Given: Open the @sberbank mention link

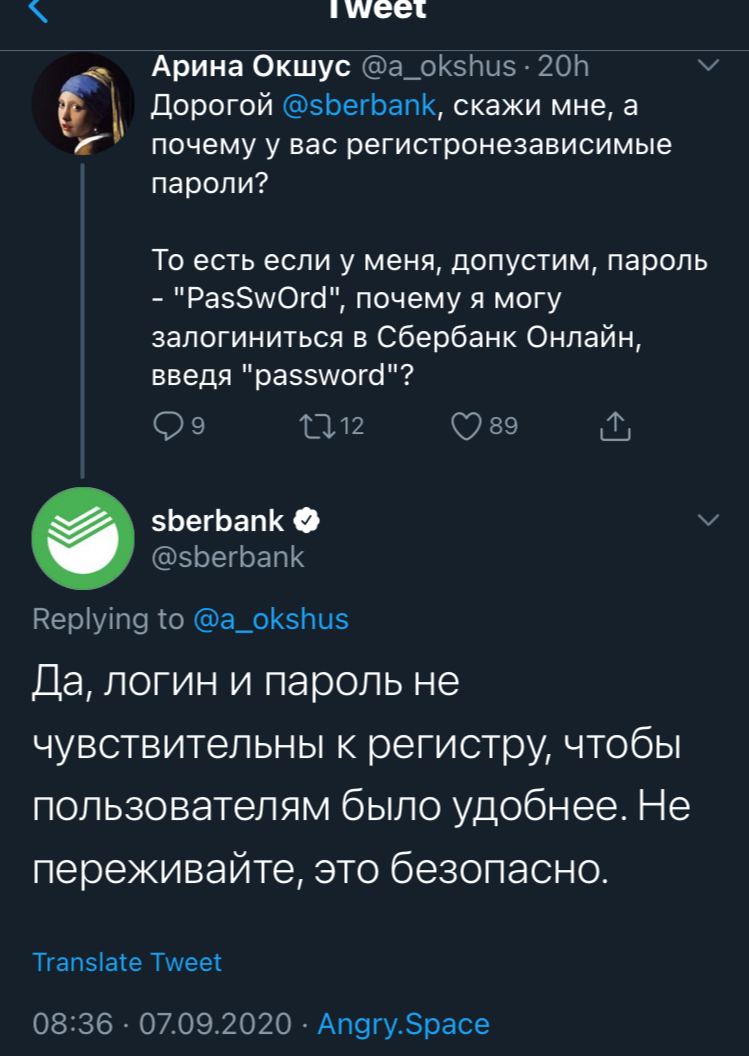Looking at the screenshot, I should (x=359, y=105).
